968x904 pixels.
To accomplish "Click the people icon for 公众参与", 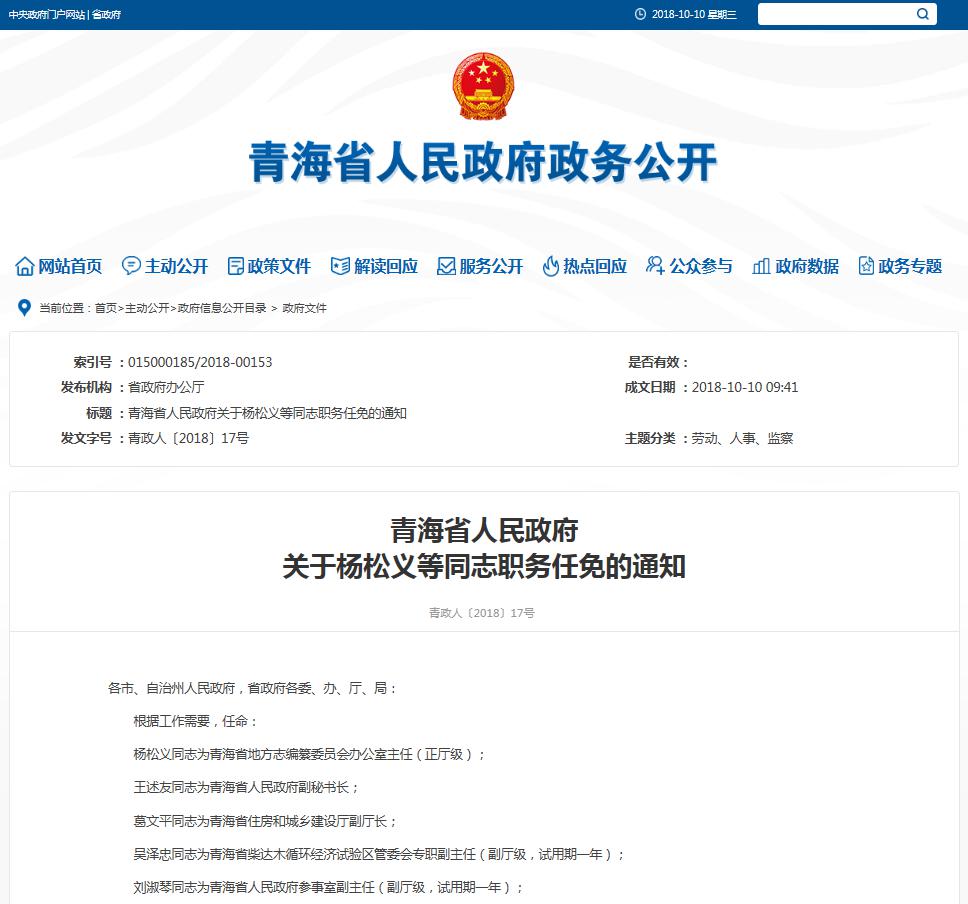I will (656, 266).
